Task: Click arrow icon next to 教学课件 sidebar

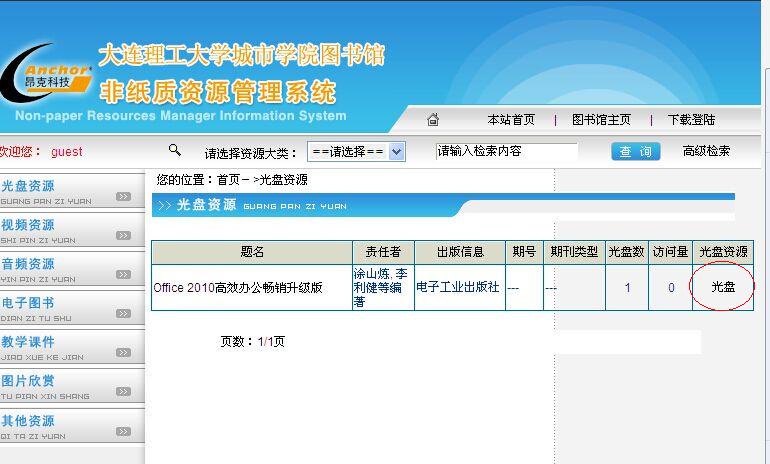Action: tap(124, 353)
